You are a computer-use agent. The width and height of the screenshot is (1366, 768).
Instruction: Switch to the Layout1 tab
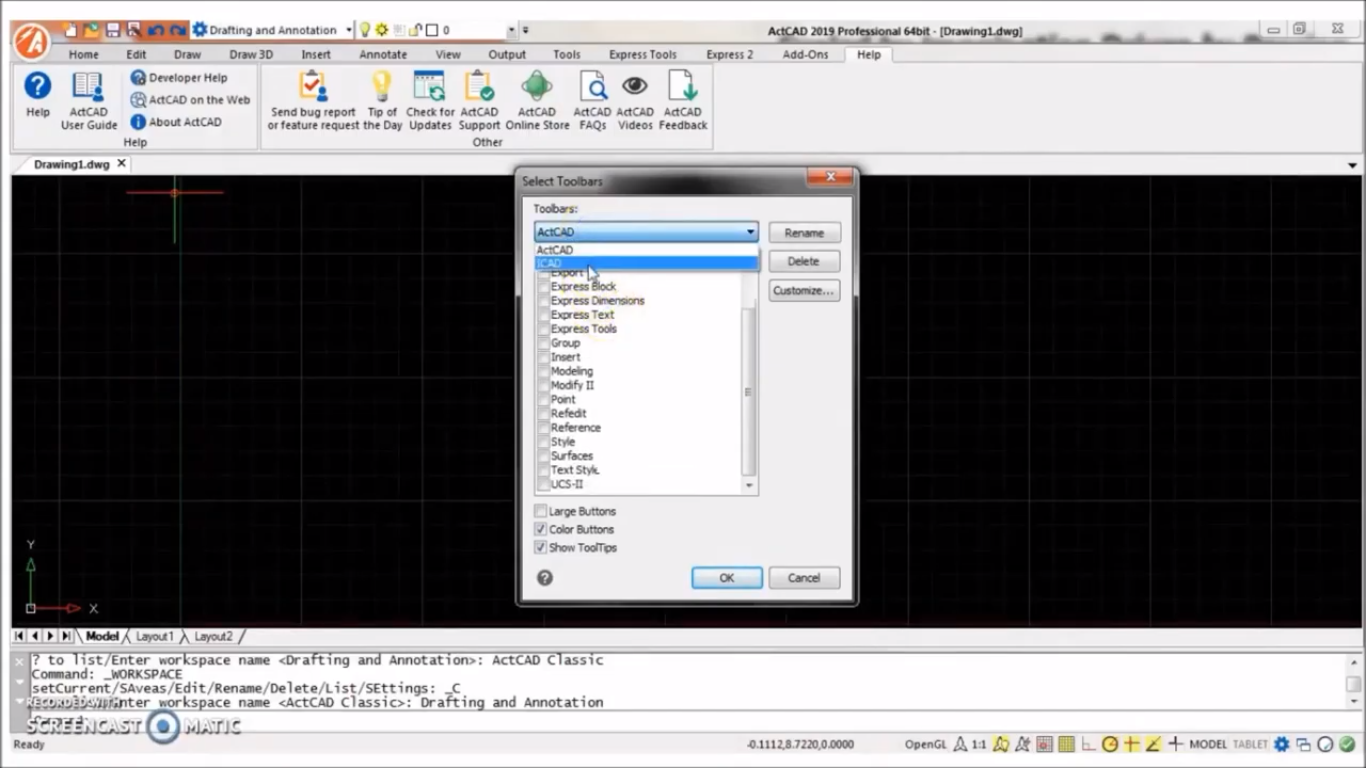coord(155,636)
